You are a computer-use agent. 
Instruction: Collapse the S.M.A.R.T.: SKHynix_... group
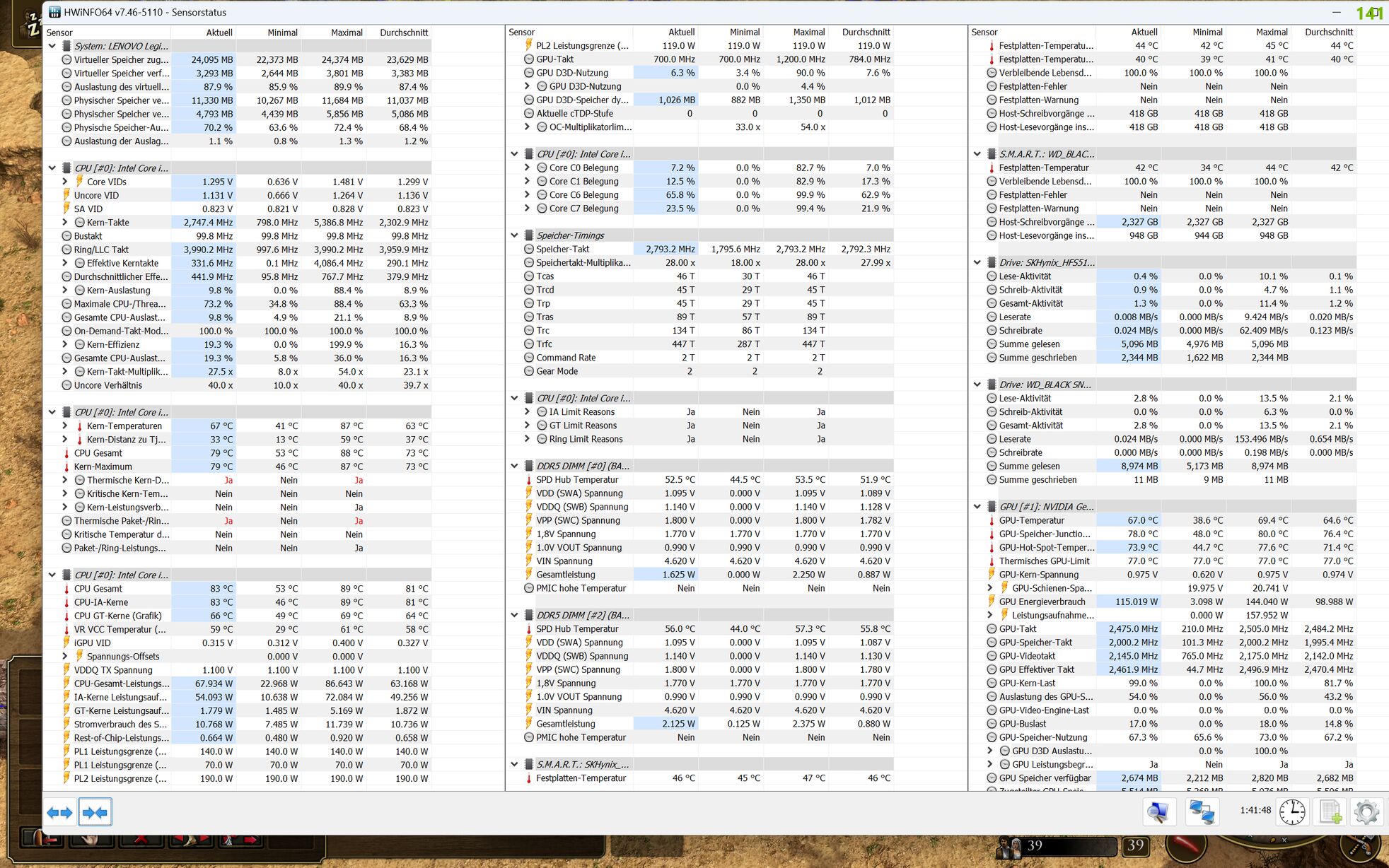[x=514, y=765]
